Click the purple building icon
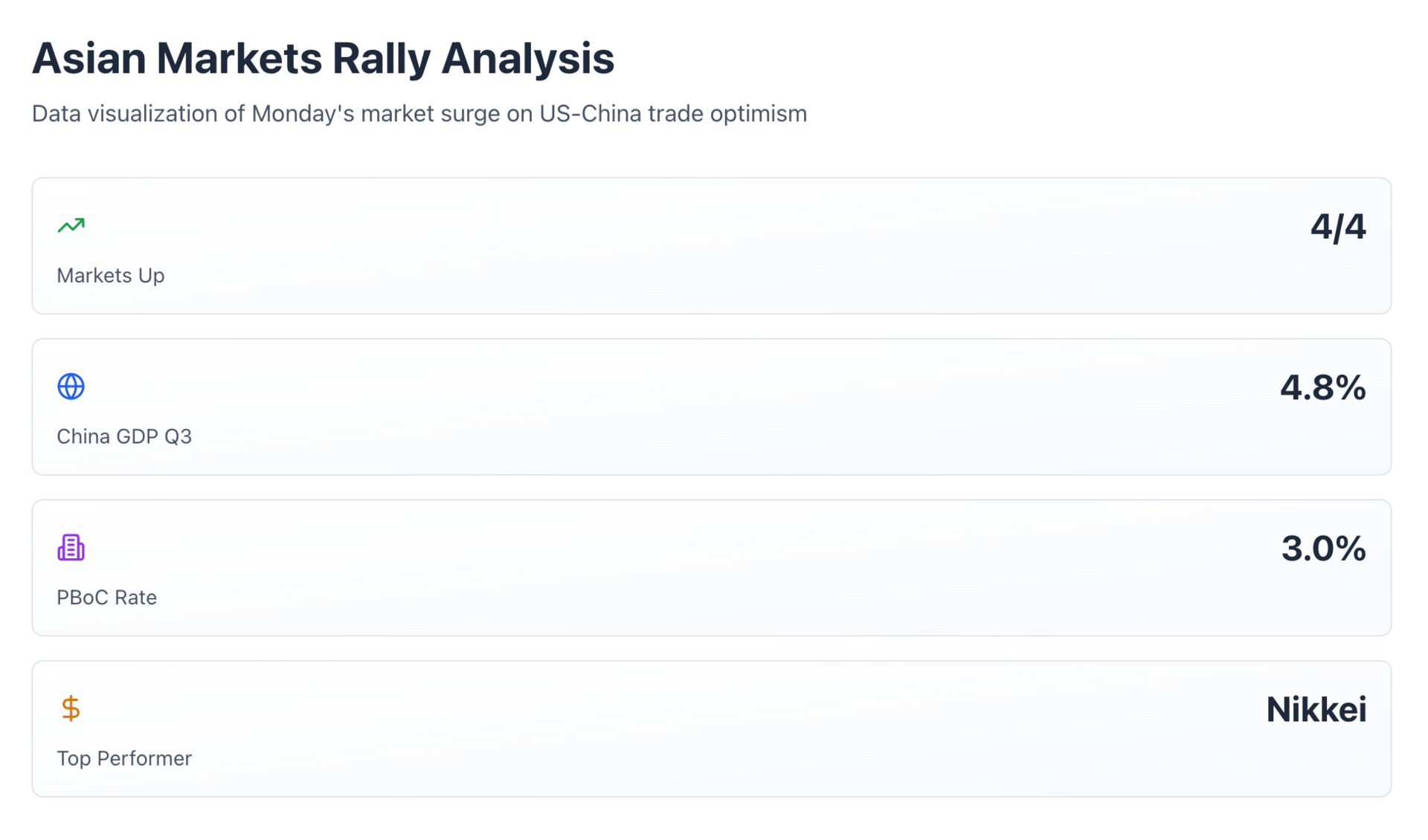Image resolution: width=1428 pixels, height=840 pixels. point(71,548)
